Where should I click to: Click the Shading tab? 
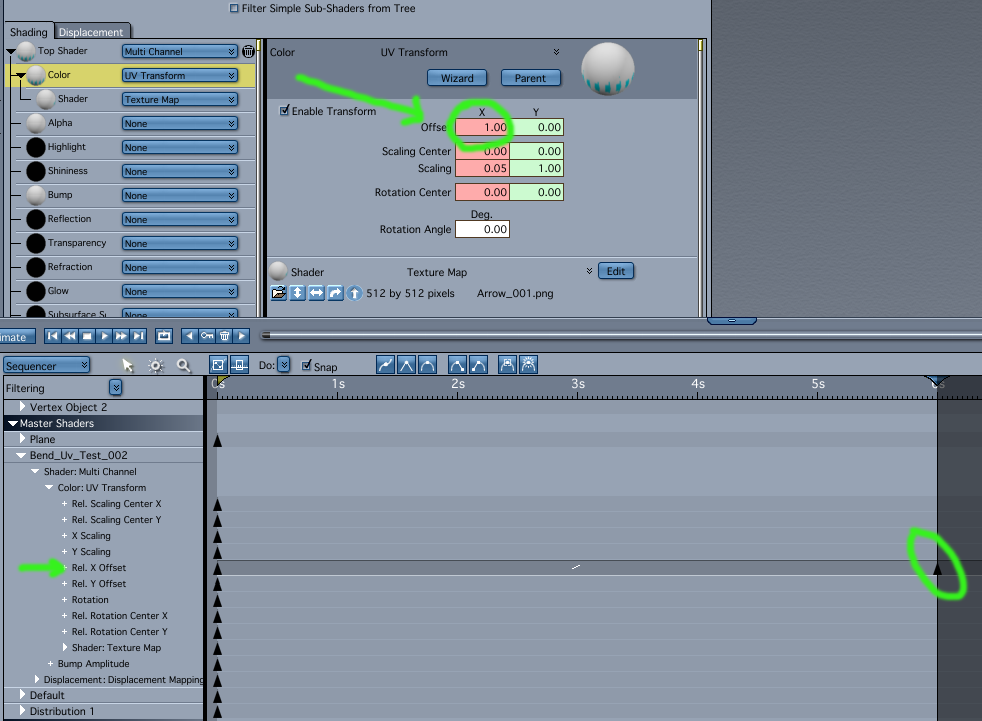point(28,31)
